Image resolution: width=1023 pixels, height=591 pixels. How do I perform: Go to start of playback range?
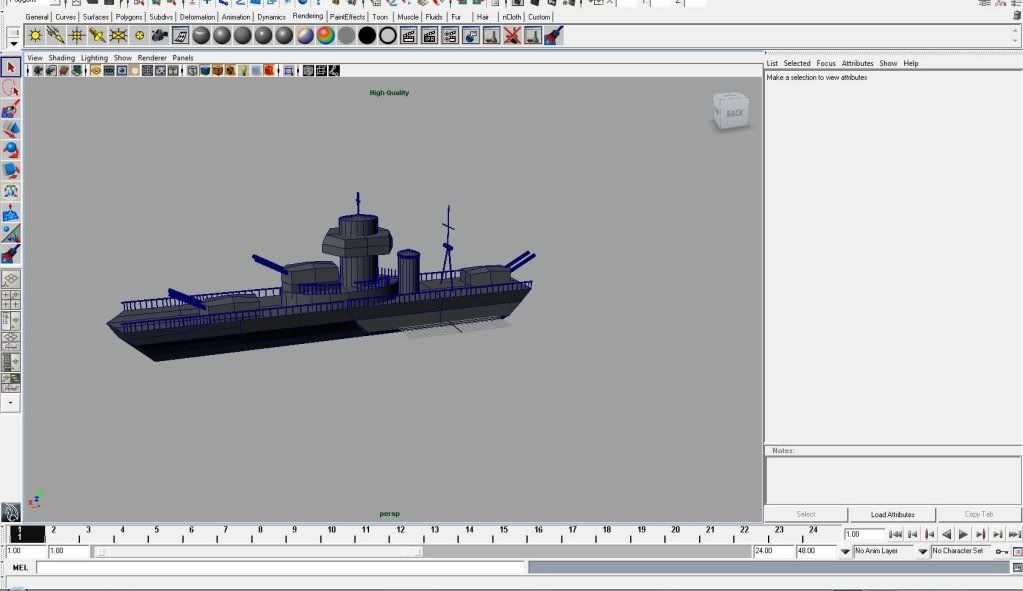point(895,534)
